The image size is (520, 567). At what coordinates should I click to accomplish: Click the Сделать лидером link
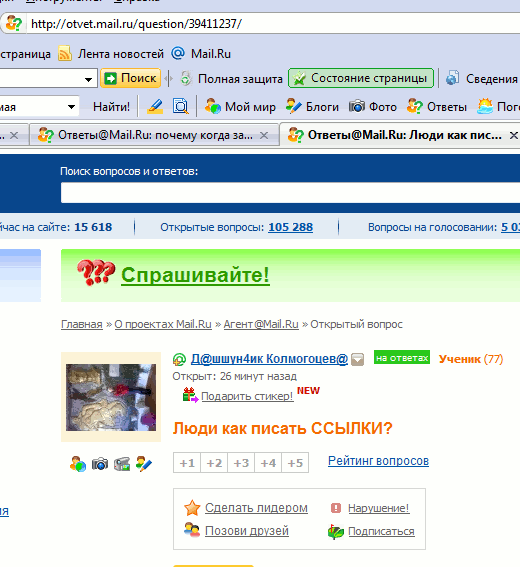(256, 508)
